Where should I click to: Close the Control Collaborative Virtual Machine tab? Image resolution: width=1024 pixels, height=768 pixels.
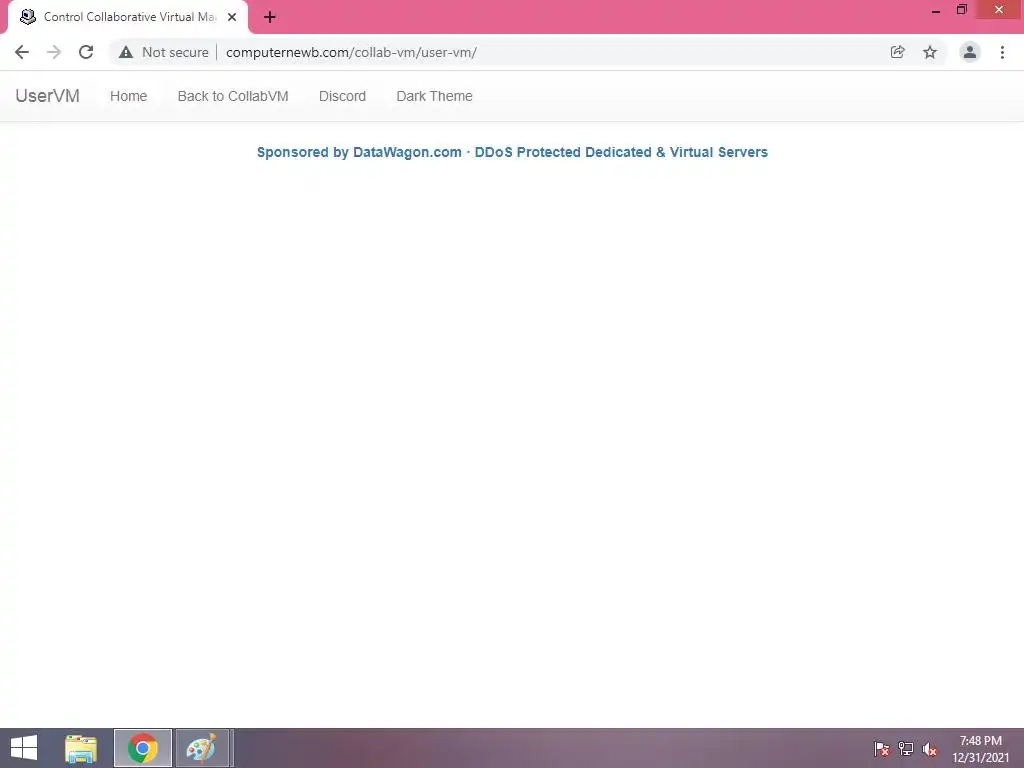pyautogui.click(x=232, y=17)
